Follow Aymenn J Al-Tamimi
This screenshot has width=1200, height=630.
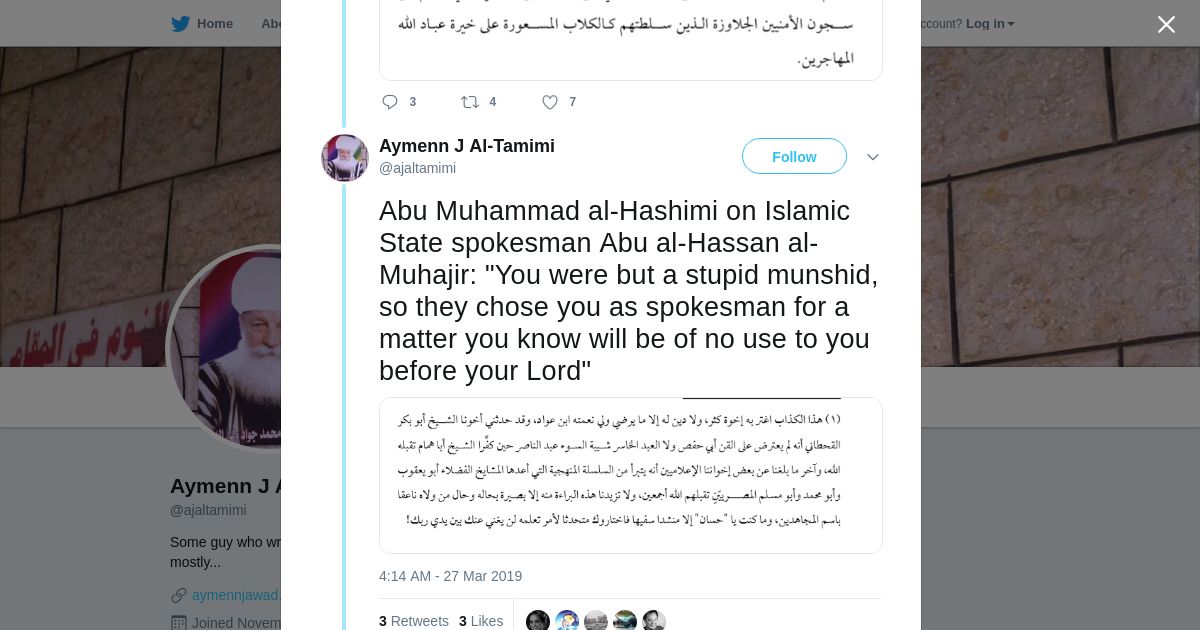click(x=794, y=157)
